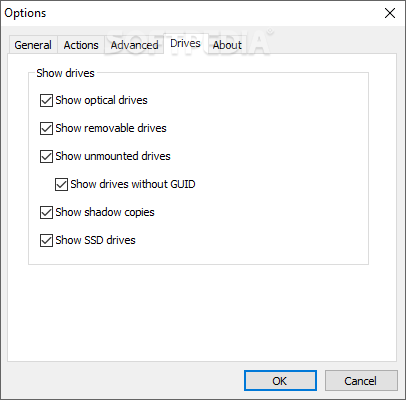Switch to the General tab

pyautogui.click(x=33, y=45)
